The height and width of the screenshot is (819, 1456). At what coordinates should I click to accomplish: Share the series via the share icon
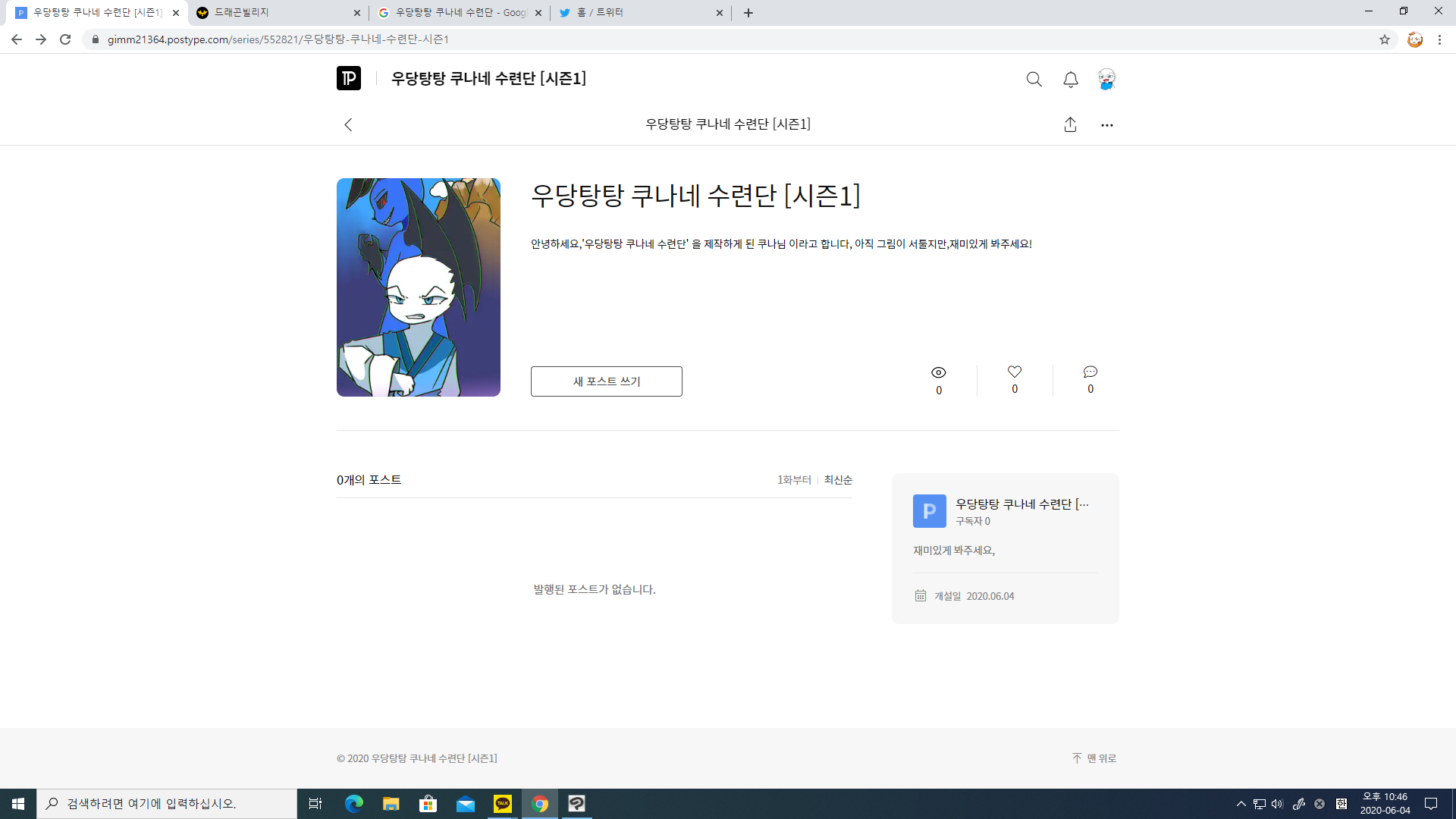coord(1070,124)
